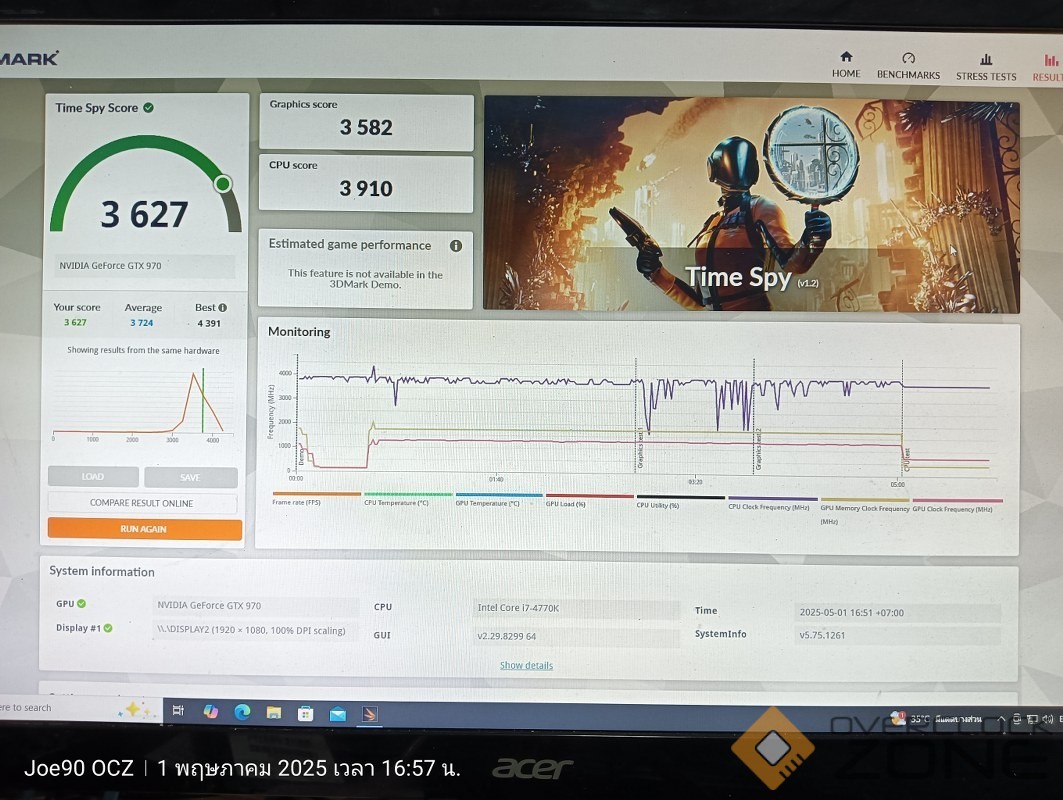Click the LOAD button
Image resolution: width=1063 pixels, height=800 pixels.
[x=93, y=477]
